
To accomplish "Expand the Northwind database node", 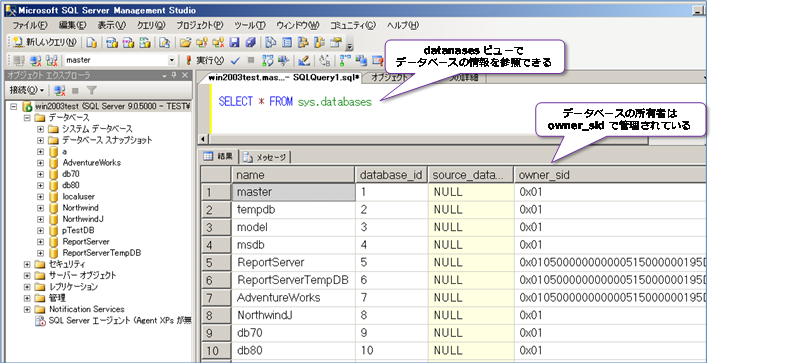I will tap(40, 208).
